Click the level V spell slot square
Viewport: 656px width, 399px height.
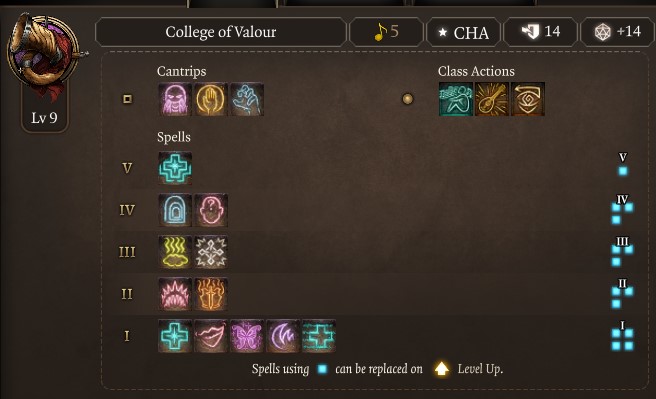point(623,171)
